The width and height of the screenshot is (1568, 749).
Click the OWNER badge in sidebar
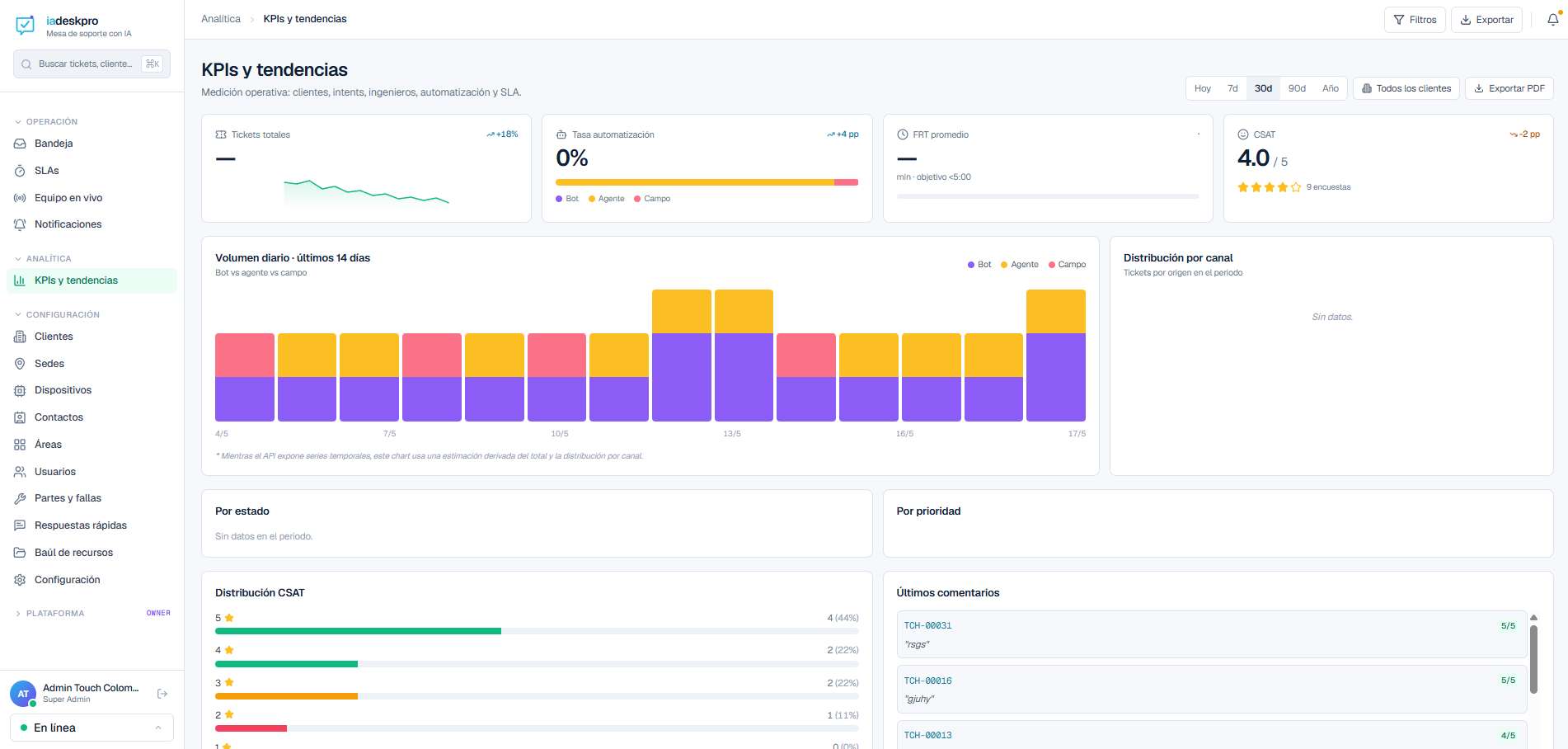tap(158, 613)
